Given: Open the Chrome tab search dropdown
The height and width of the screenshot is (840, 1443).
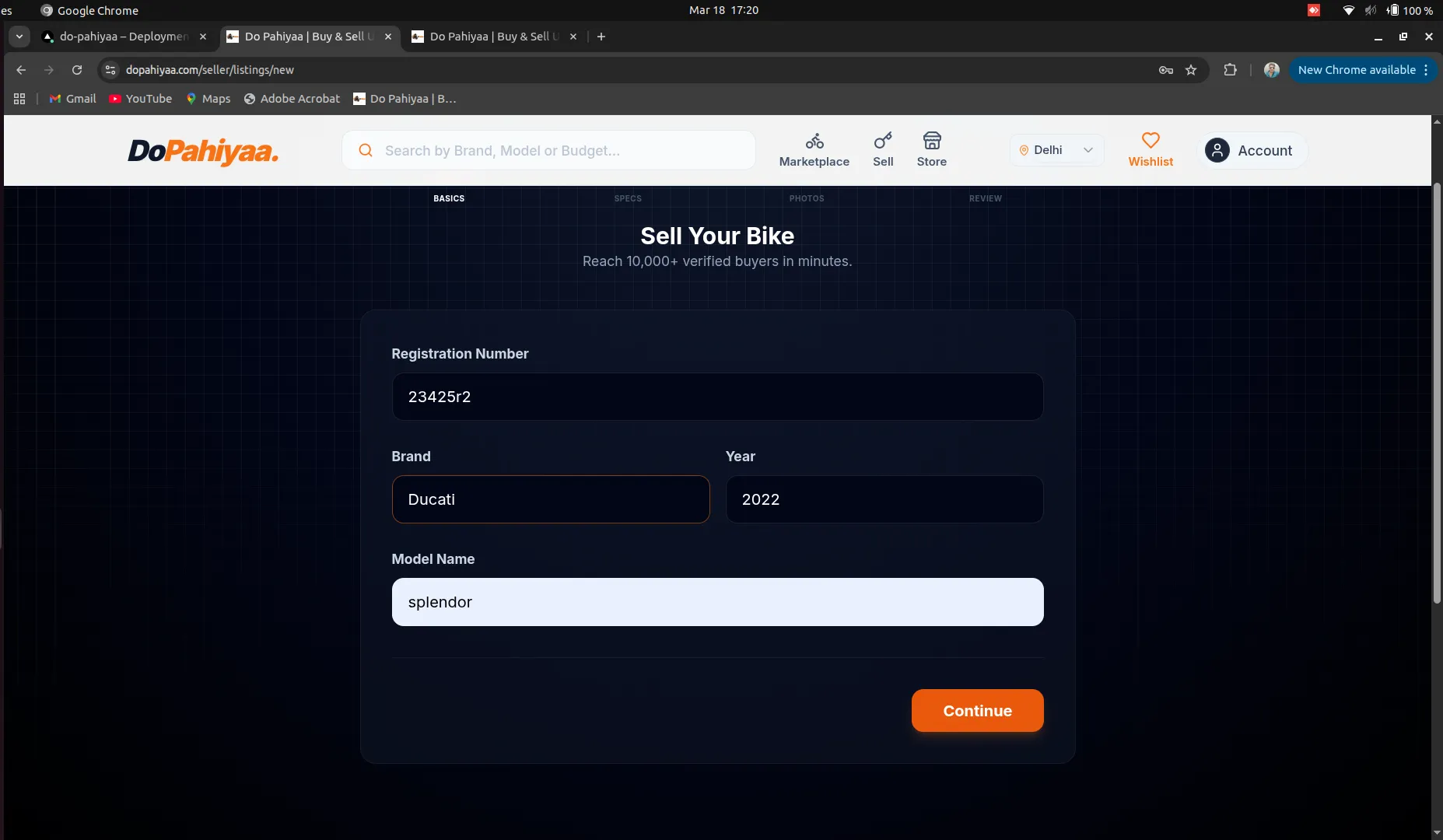Looking at the screenshot, I should pos(19,37).
